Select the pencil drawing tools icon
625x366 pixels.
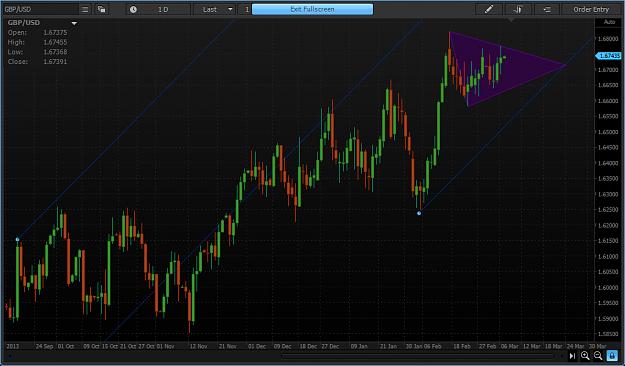[x=489, y=9]
